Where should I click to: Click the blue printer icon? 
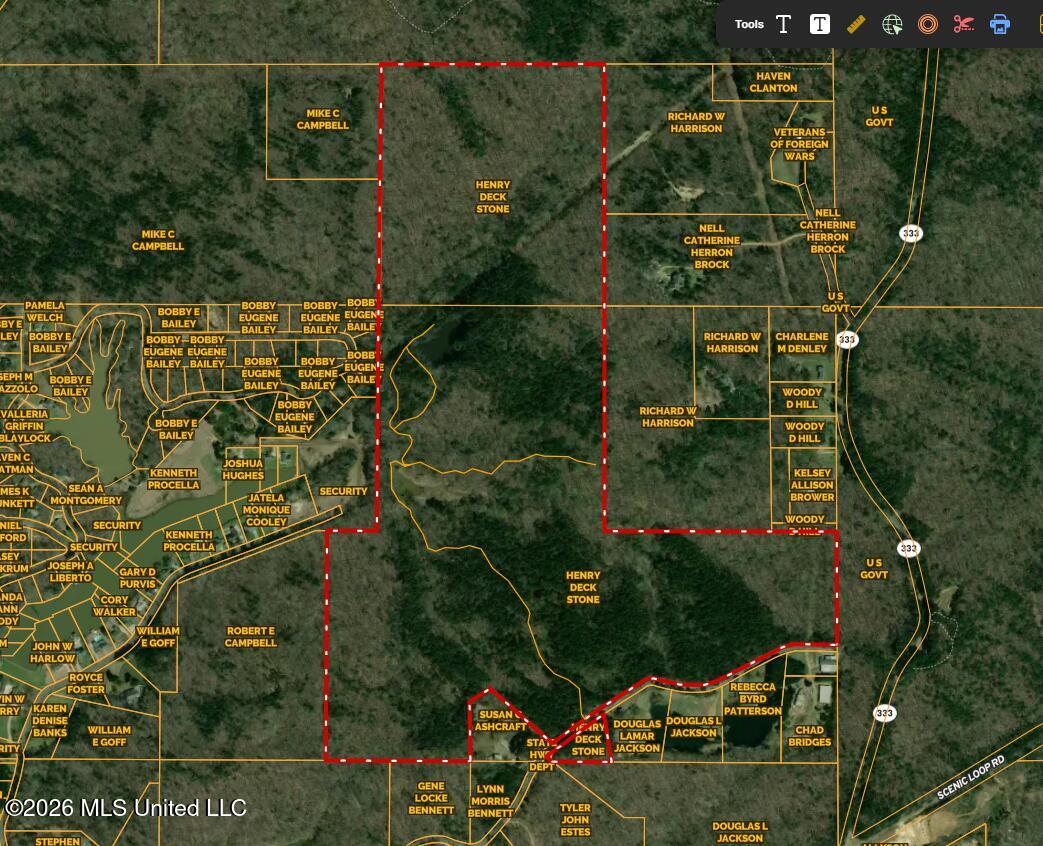pyautogui.click(x=1000, y=24)
